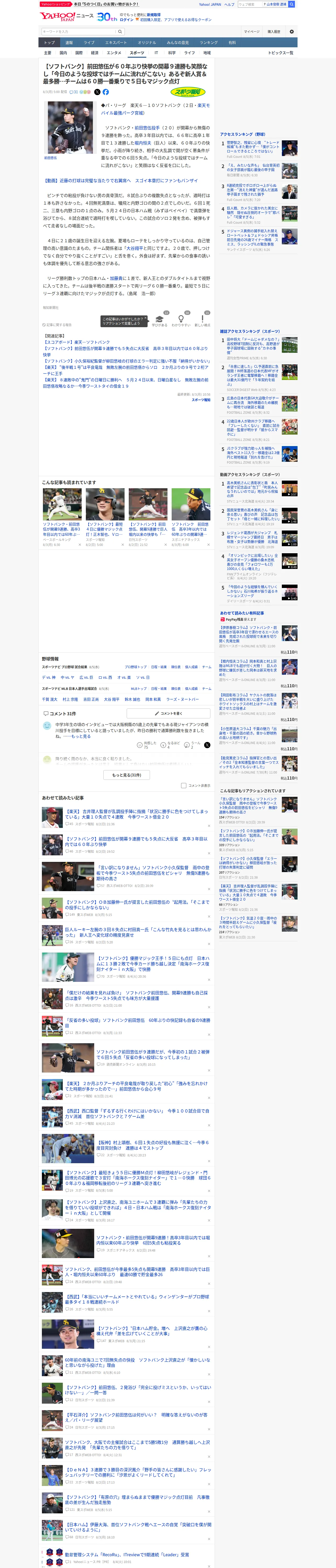Open the 31 comments bubble icon near headline
The image size is (336, 1568).
click(74, 92)
